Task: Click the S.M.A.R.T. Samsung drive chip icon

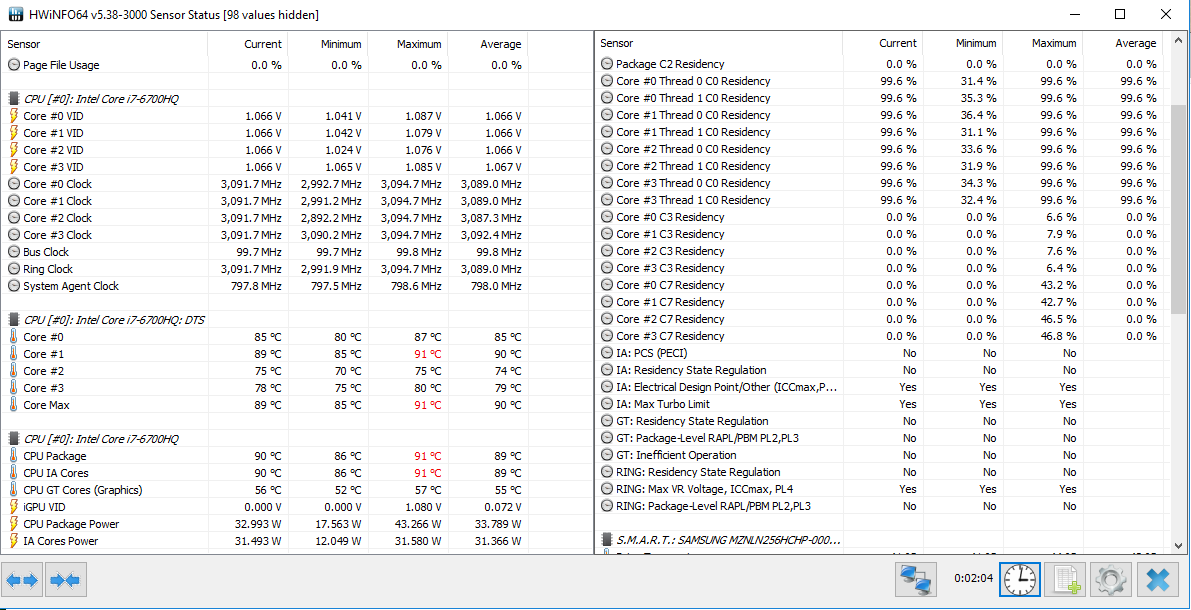Action: tap(606, 540)
